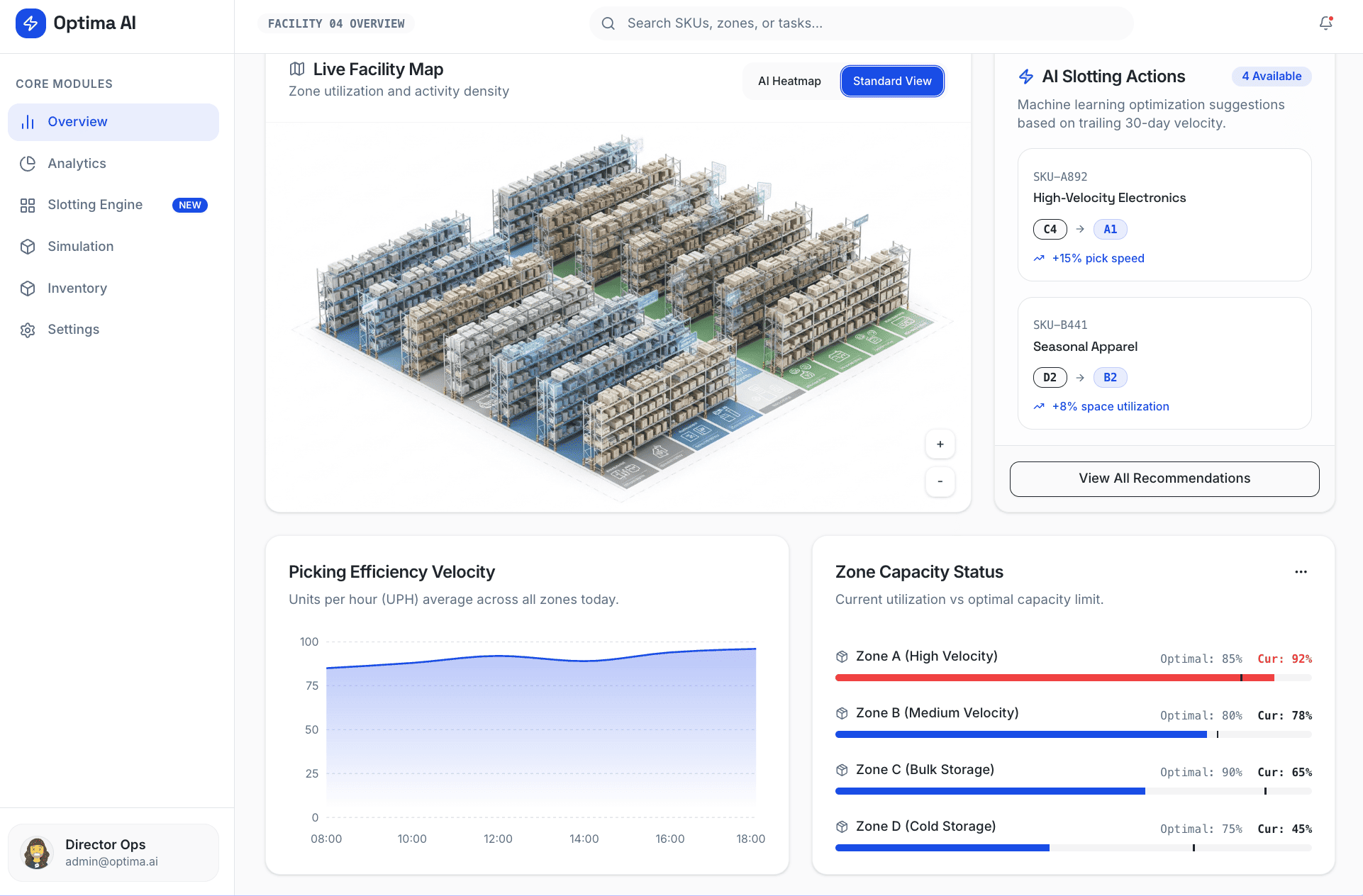Open the Director Ops profile card

pos(113,852)
